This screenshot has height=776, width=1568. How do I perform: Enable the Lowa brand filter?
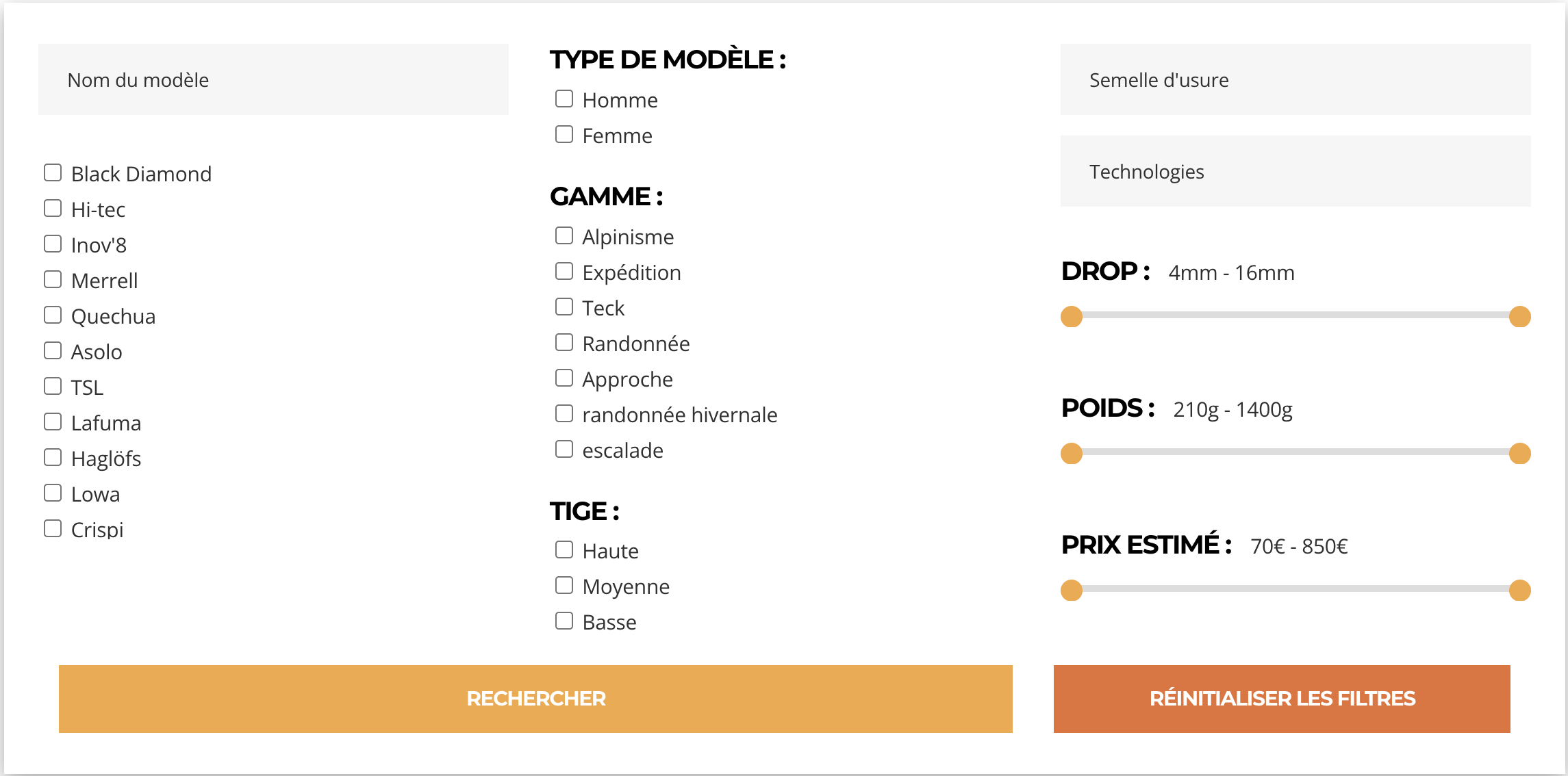point(53,493)
